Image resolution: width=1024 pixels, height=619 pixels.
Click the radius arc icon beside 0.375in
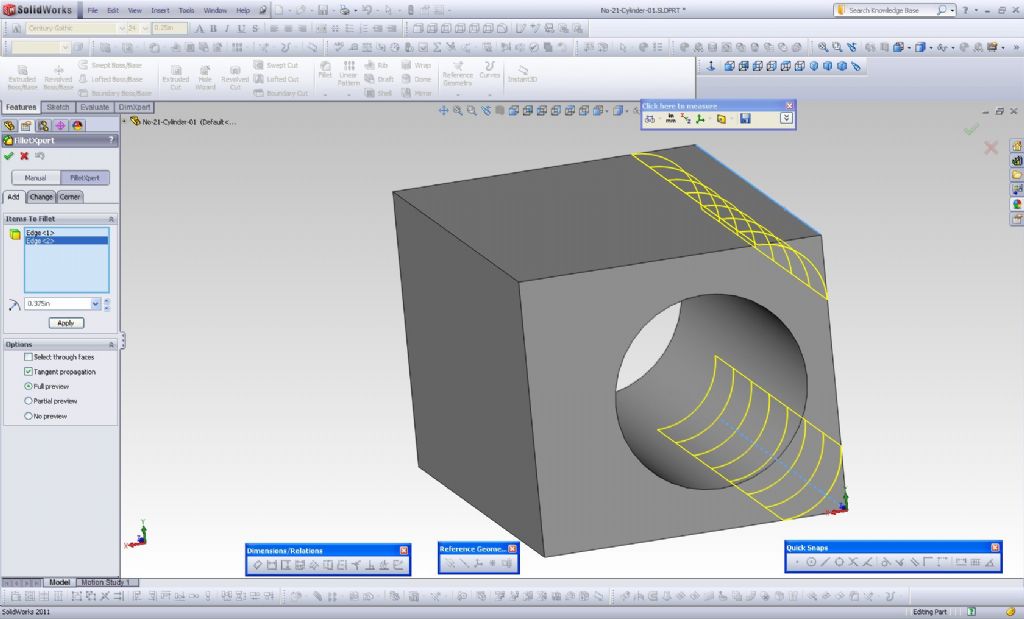tap(14, 304)
